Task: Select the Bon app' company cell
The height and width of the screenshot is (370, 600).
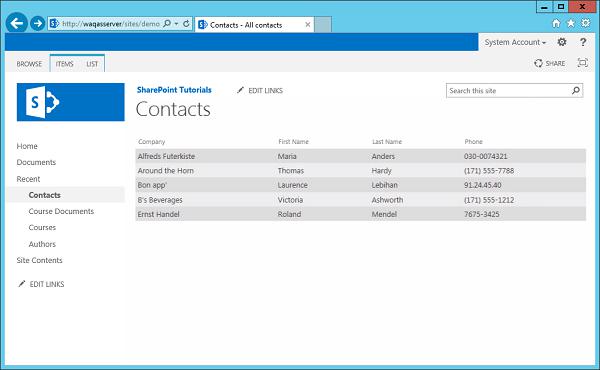Action: coord(152,185)
